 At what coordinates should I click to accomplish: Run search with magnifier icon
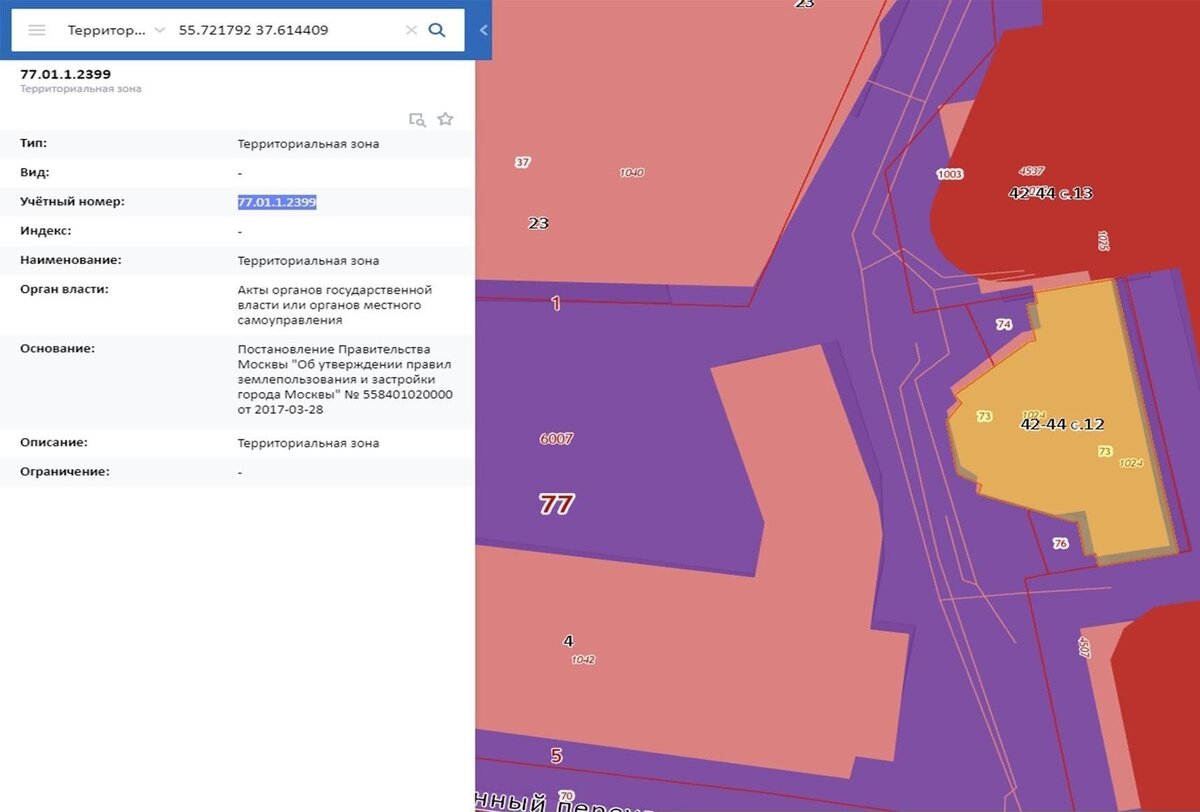(x=437, y=30)
